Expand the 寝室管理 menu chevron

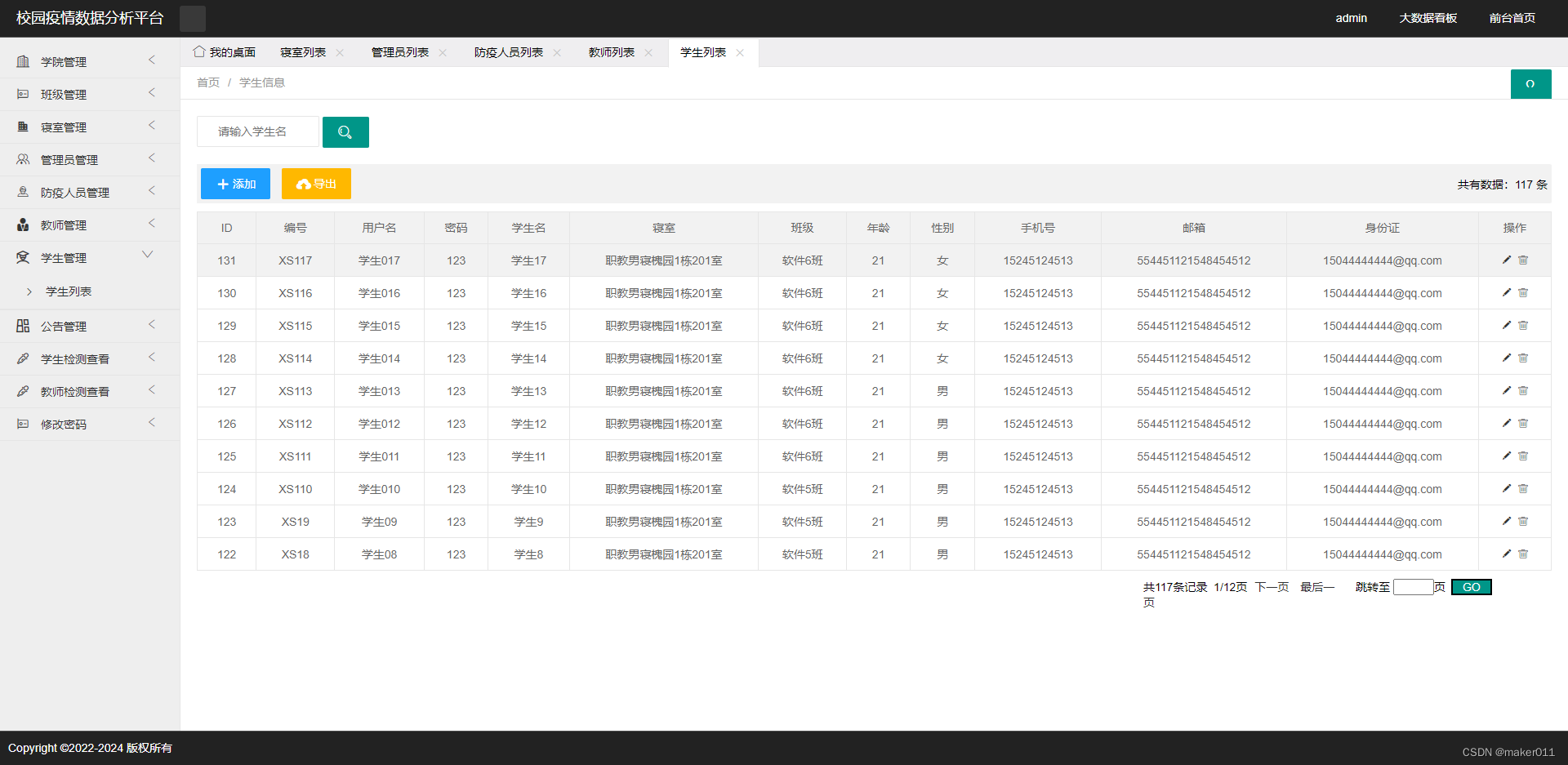(152, 126)
